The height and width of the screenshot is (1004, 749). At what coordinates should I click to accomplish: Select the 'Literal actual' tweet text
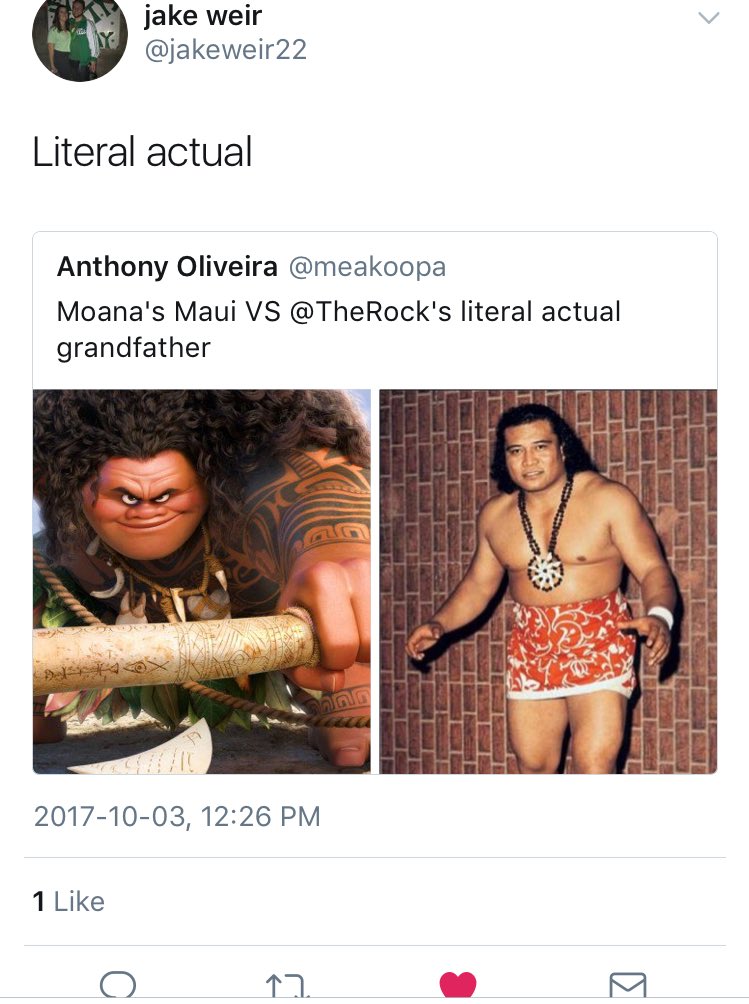(142, 152)
